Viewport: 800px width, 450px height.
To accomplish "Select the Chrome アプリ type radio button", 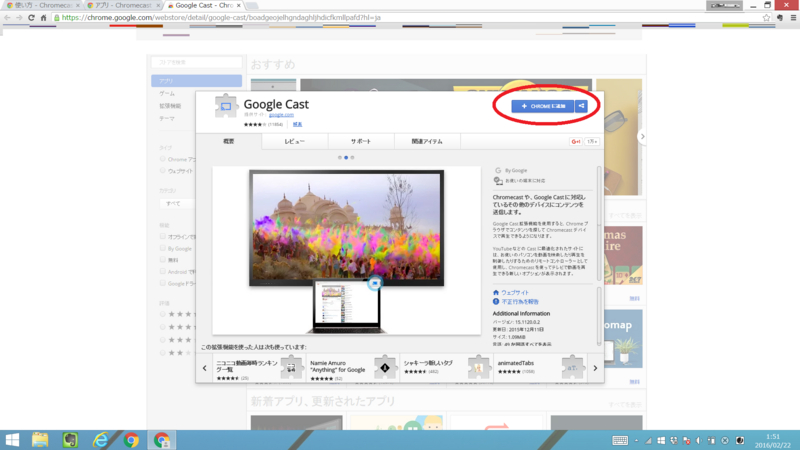I will 163,159.
